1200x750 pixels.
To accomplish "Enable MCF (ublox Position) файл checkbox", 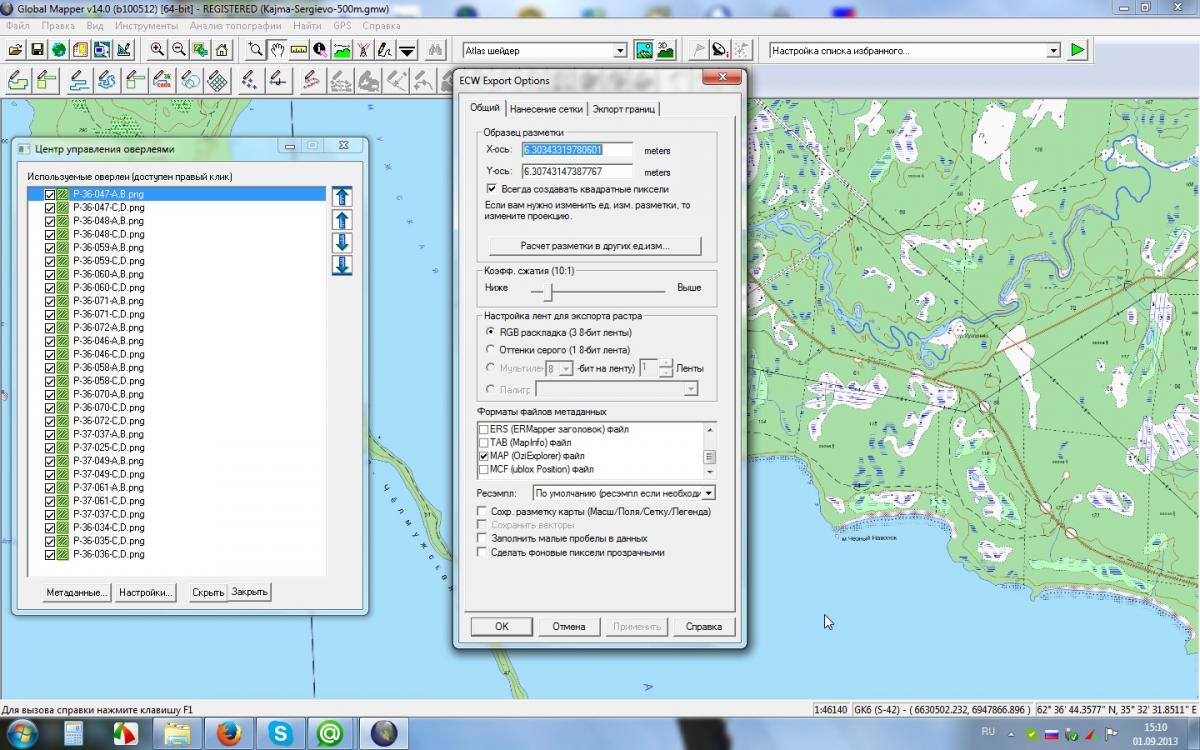I will (484, 469).
